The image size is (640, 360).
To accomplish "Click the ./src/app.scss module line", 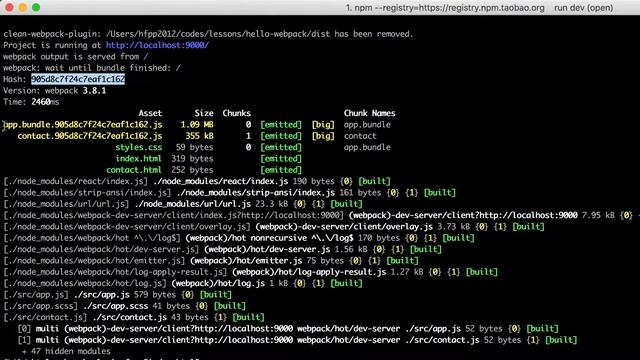I will [124, 306].
